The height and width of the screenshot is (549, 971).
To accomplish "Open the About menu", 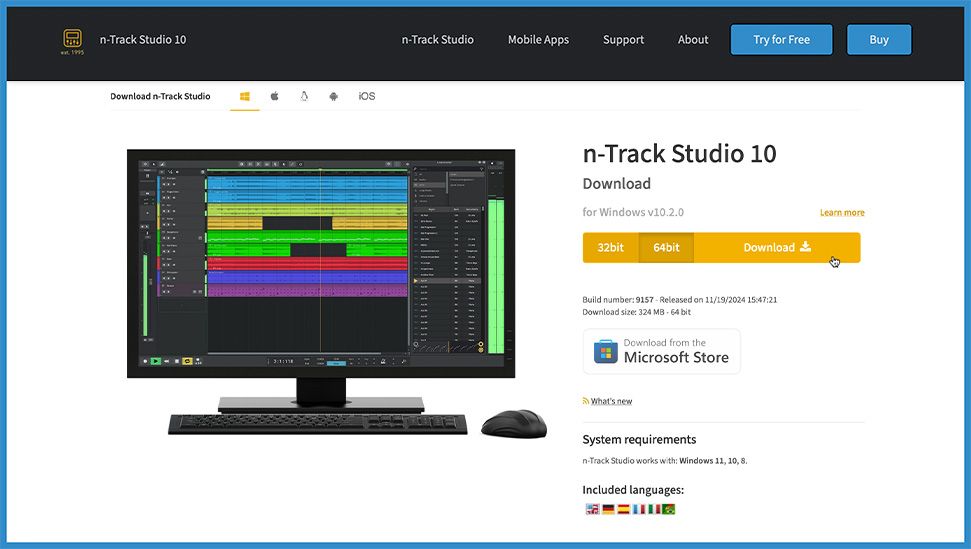I will (x=692, y=40).
